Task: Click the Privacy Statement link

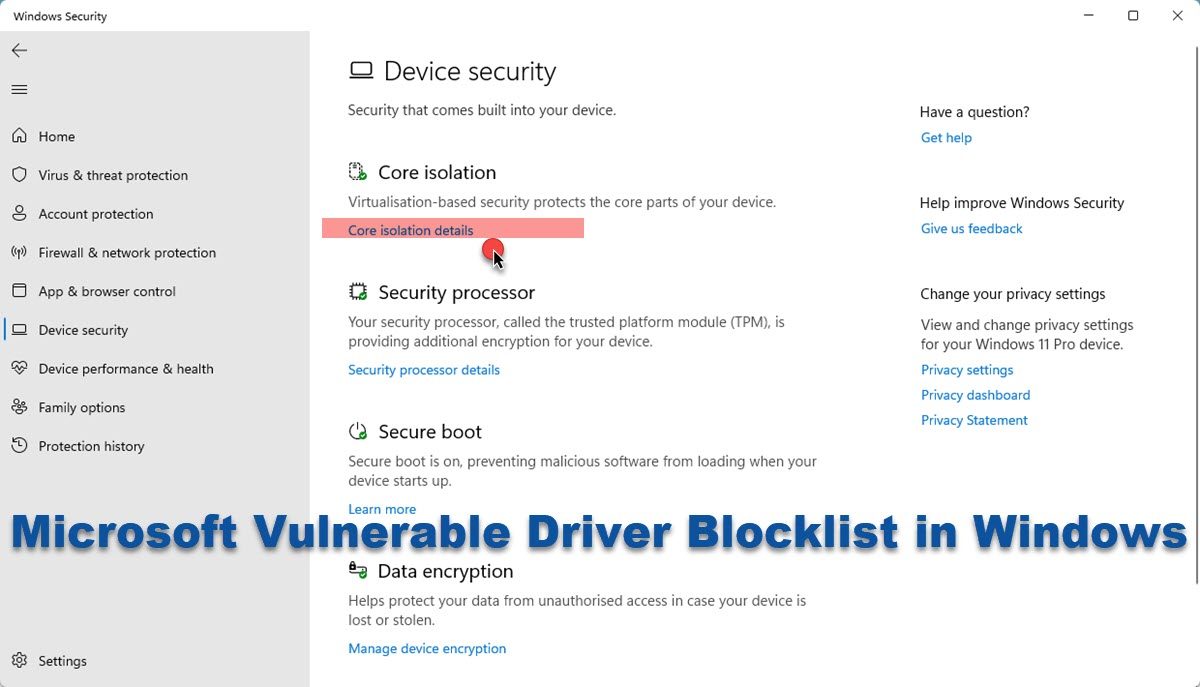Action: 974,420
